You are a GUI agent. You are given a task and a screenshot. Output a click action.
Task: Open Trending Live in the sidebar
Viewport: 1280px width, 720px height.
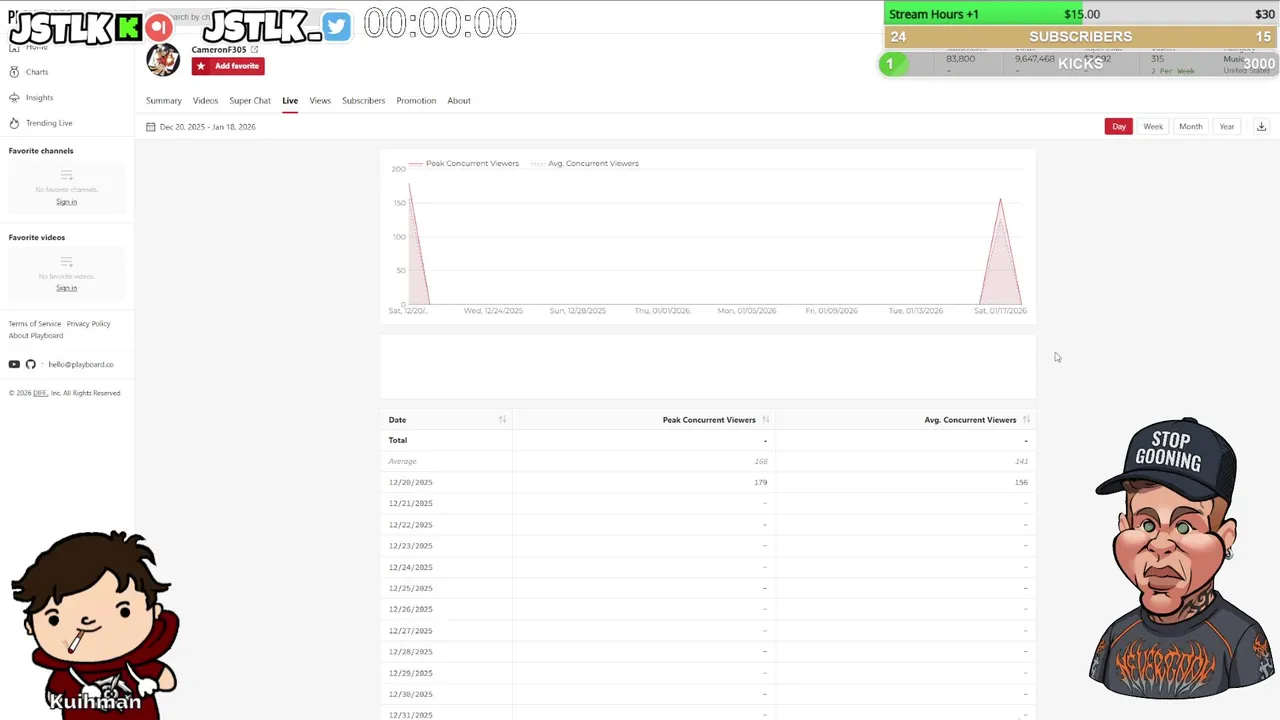click(41, 123)
